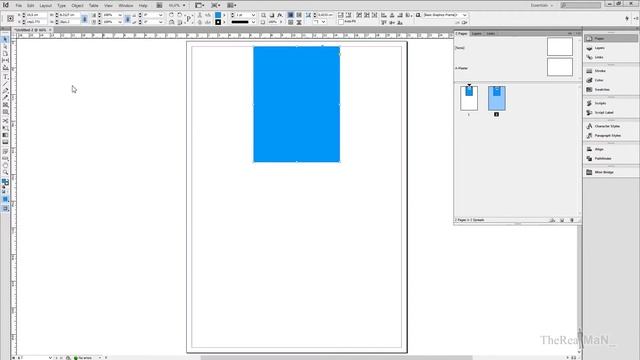The height and width of the screenshot is (360, 640).
Task: Click the search field in application bar
Action: (580, 5)
